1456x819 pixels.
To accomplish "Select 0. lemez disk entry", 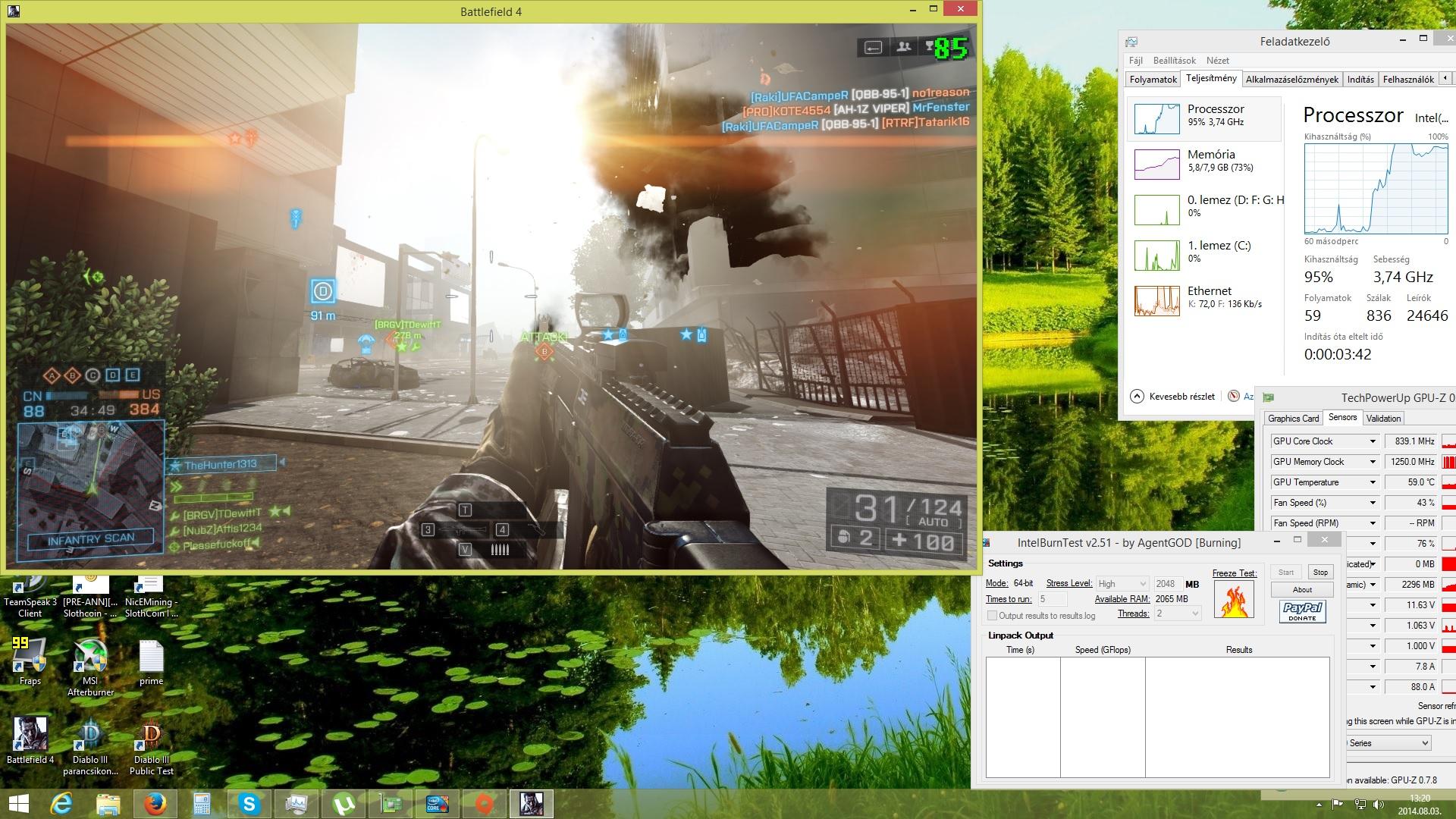I will [1204, 209].
